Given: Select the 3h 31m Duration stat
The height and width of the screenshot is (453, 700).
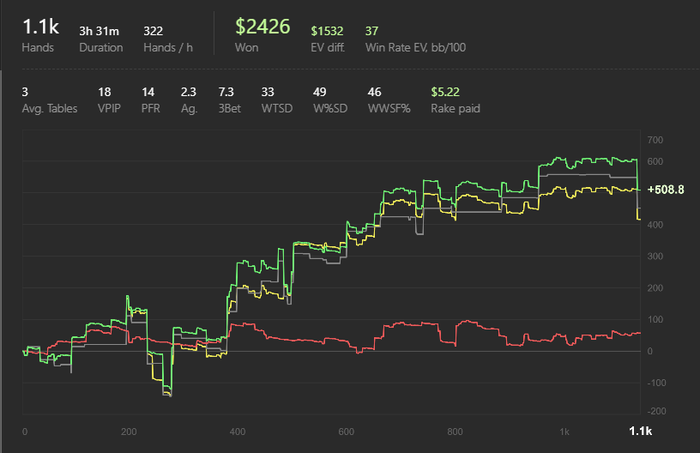Looking at the screenshot, I should tap(101, 39).
